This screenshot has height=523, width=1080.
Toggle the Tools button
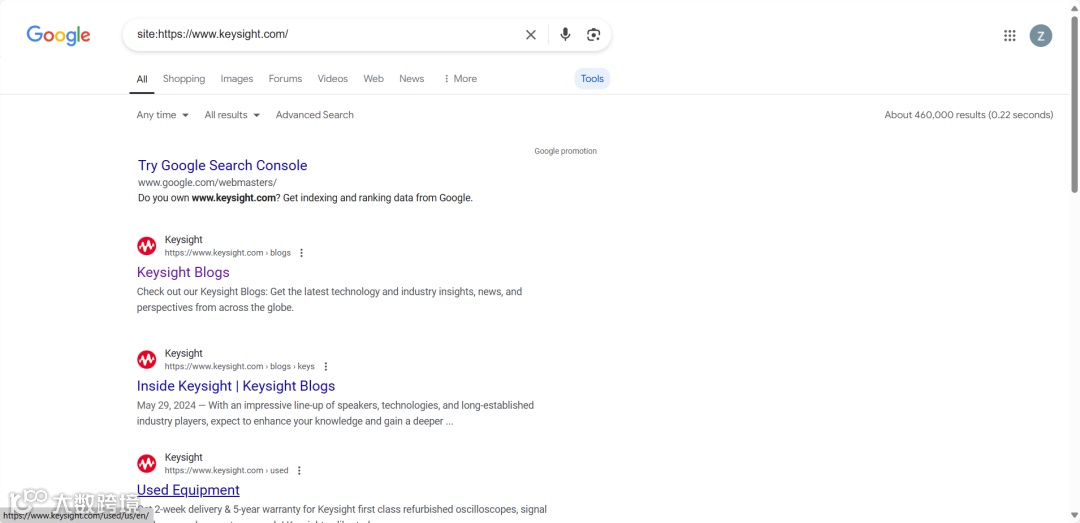(x=592, y=79)
